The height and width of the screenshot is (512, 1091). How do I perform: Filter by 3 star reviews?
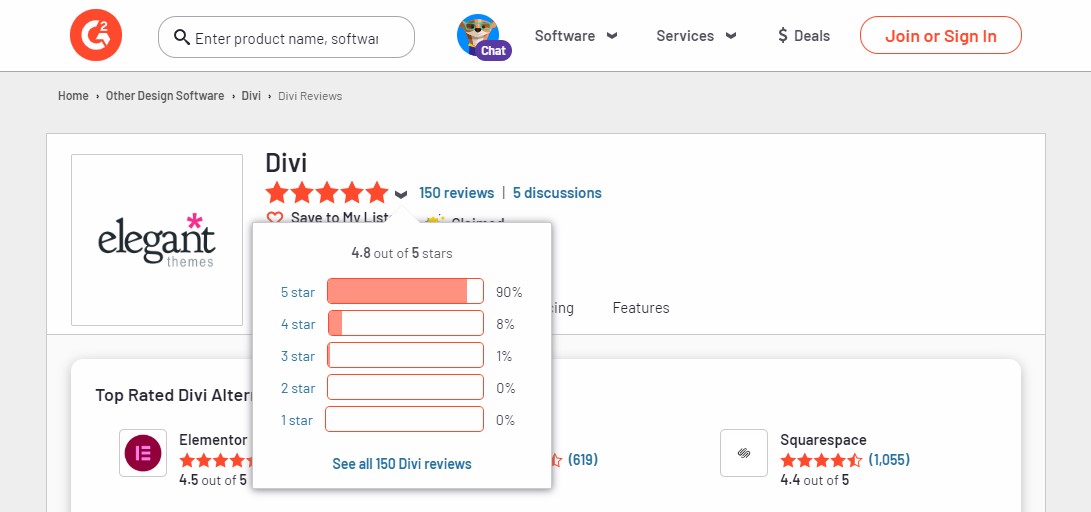298,356
